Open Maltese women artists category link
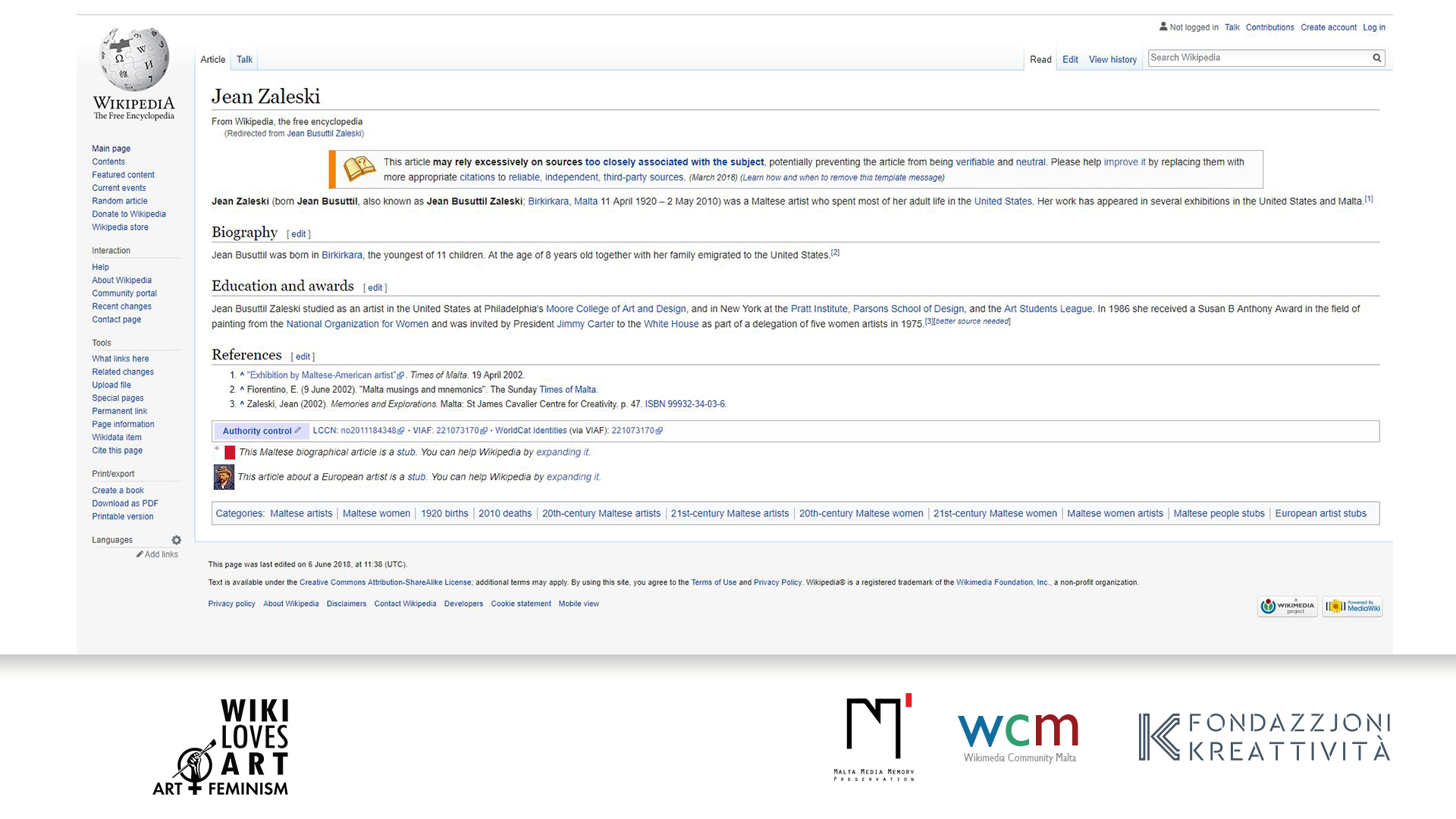Image resolution: width=1456 pixels, height=819 pixels. 1115,513
